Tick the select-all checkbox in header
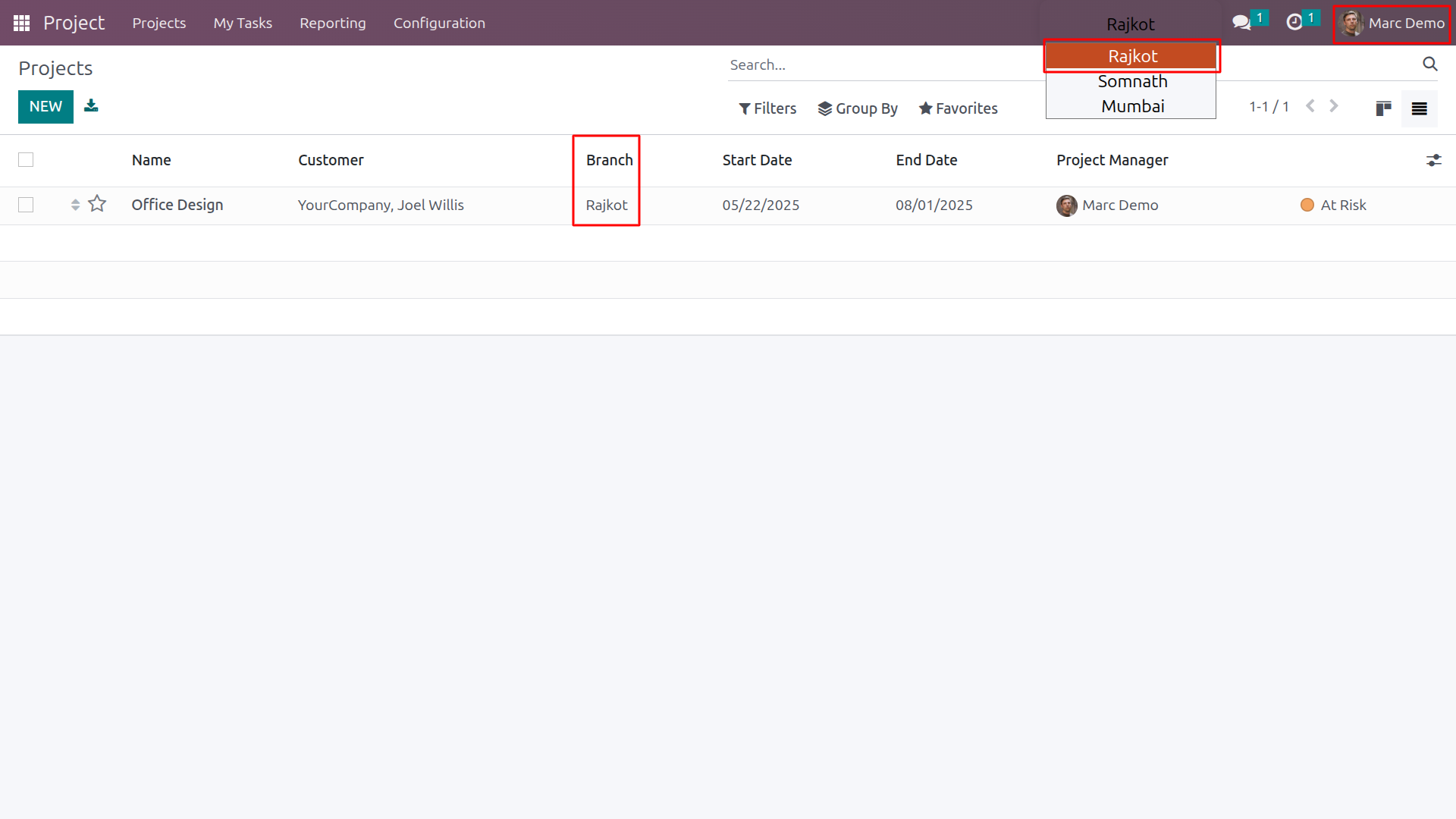 click(26, 159)
